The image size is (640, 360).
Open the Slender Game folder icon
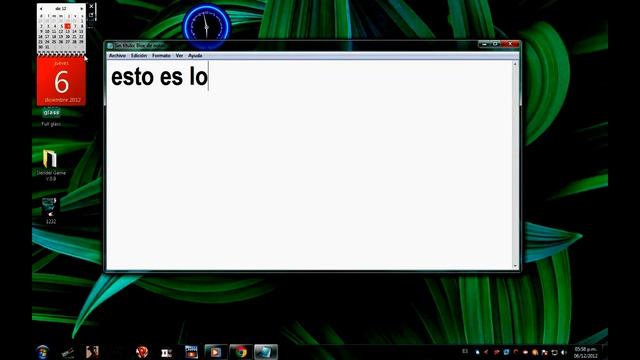tap(51, 164)
